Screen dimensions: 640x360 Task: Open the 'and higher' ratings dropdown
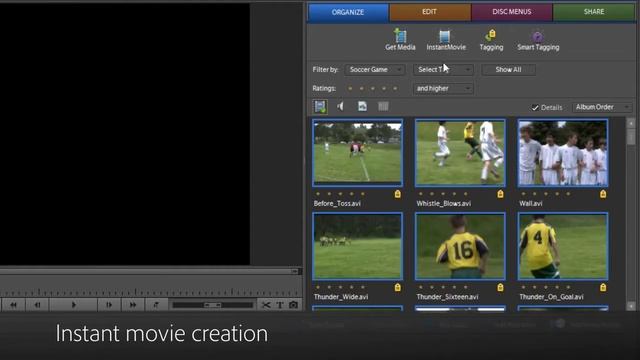click(x=443, y=89)
